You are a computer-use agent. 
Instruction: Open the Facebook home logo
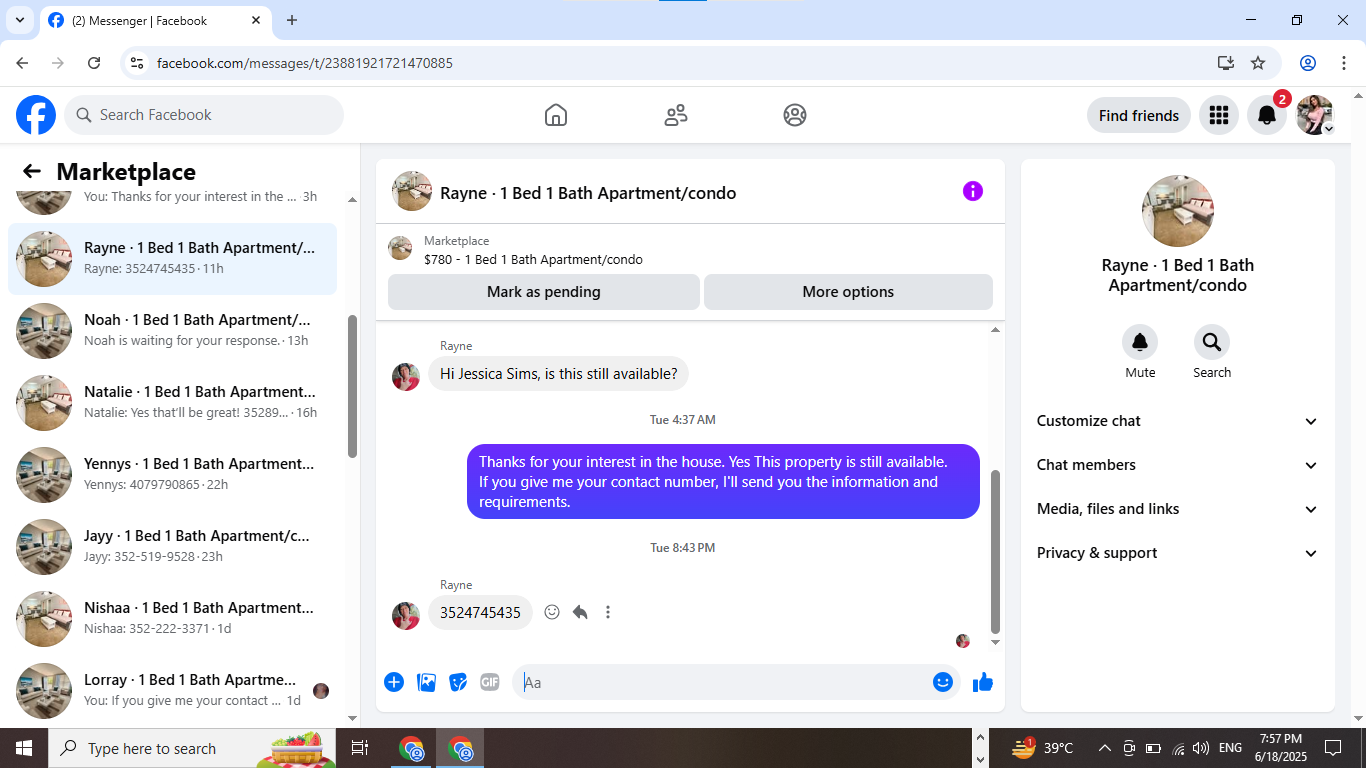pos(36,115)
